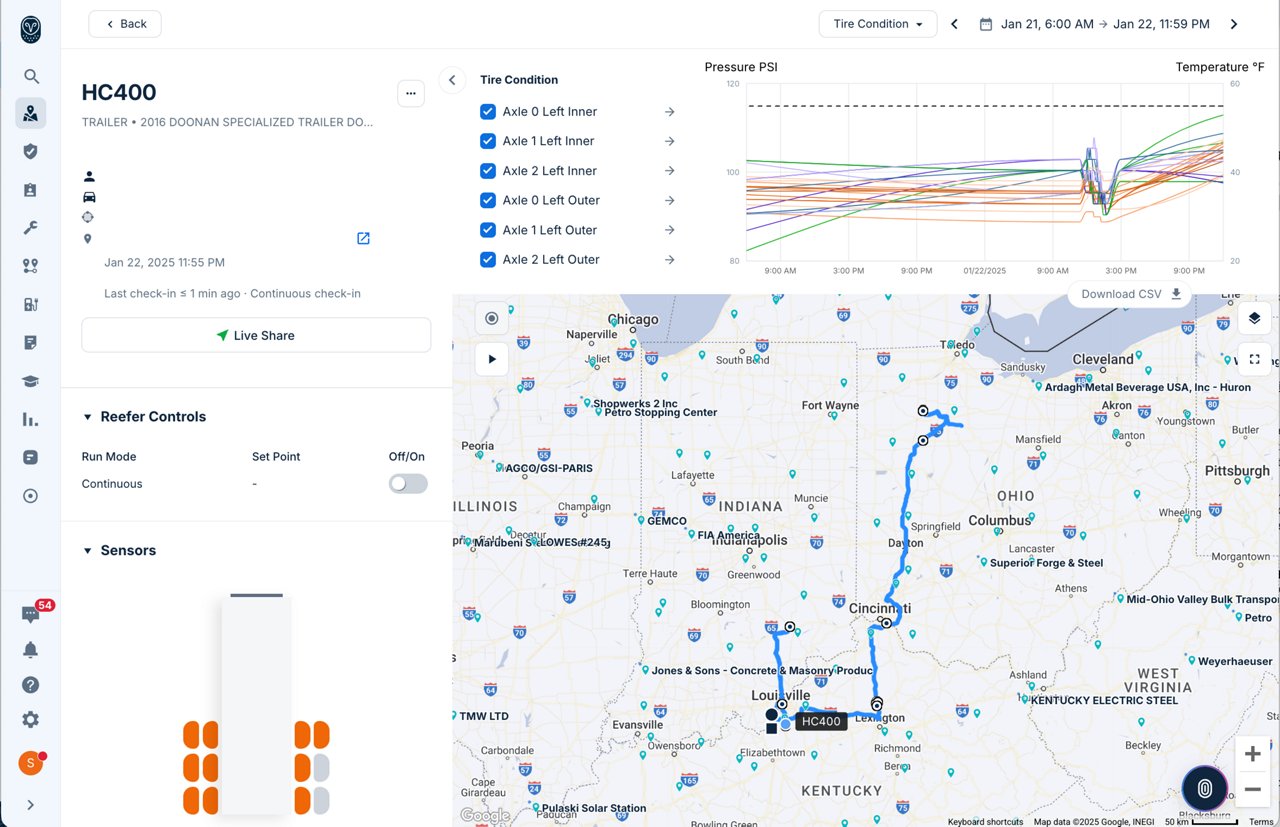The height and width of the screenshot is (827, 1280).
Task: Open the Google logo on map
Action: click(x=485, y=816)
